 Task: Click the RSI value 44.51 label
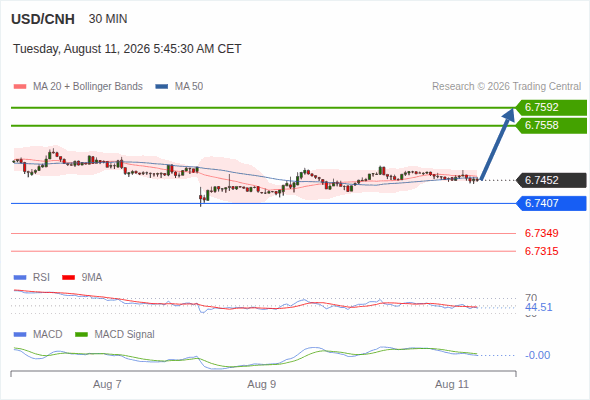tap(538, 307)
